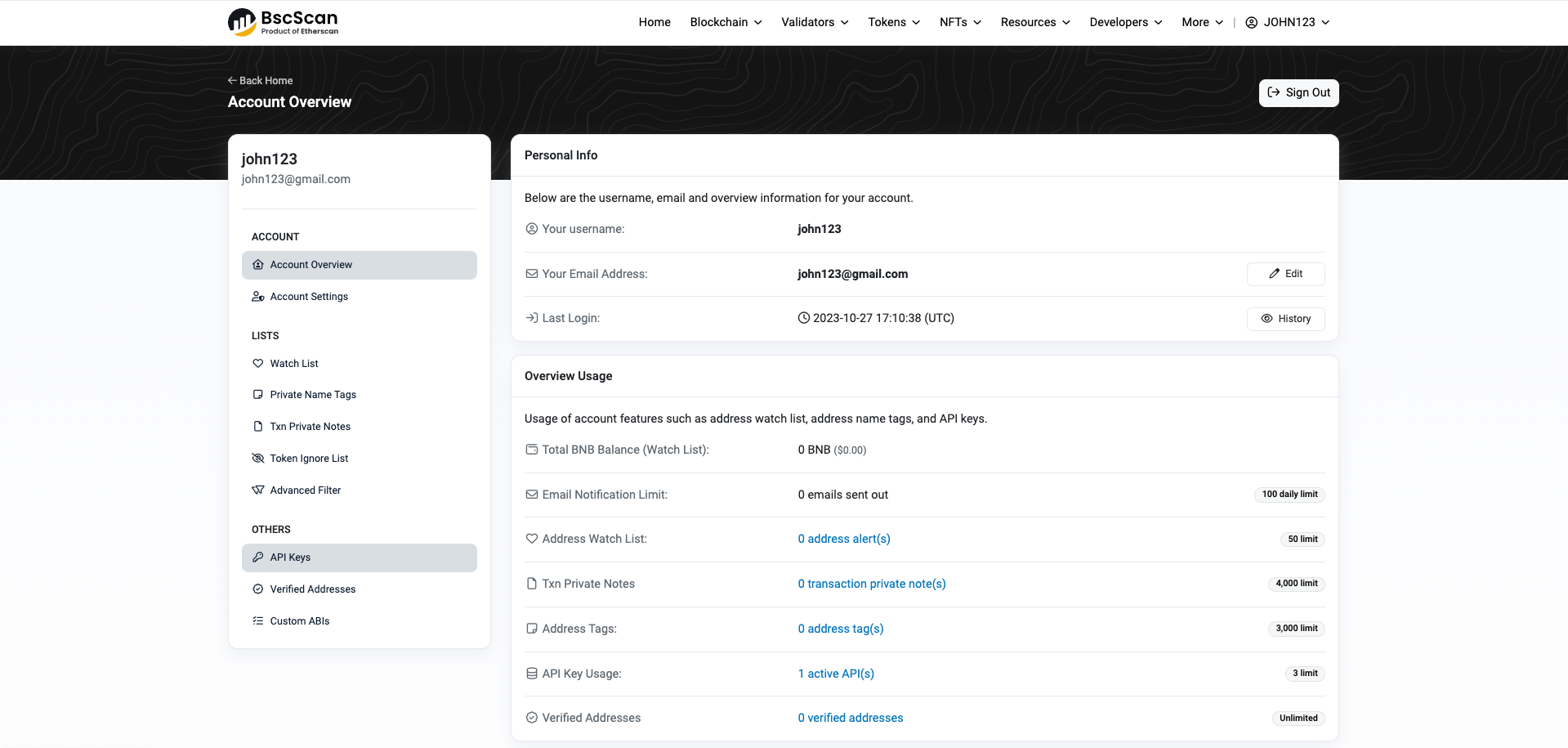Open Txn Private Notes in the sidebar
The width and height of the screenshot is (1568, 748).
click(360, 427)
